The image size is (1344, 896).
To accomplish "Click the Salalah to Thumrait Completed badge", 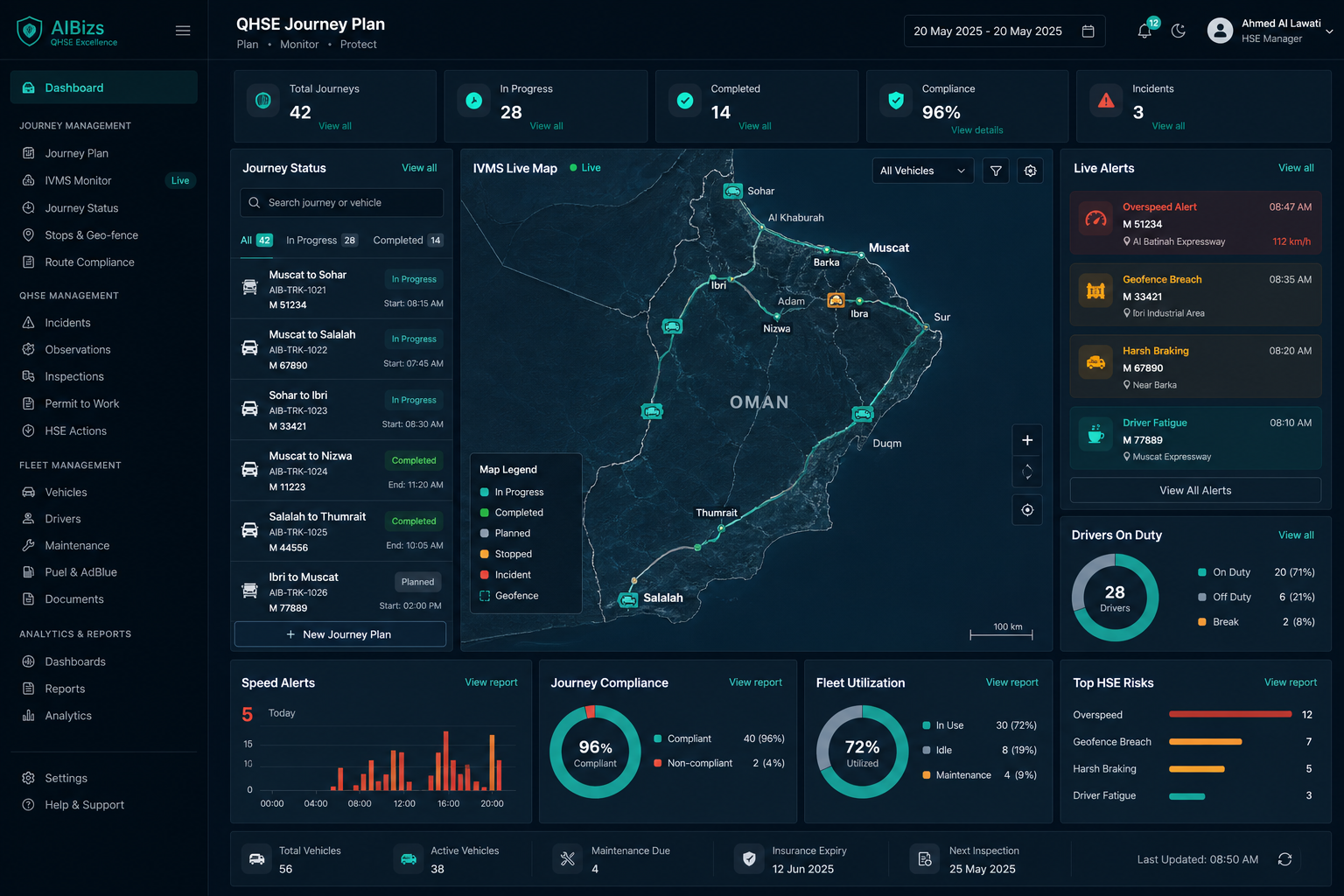I will (414, 521).
